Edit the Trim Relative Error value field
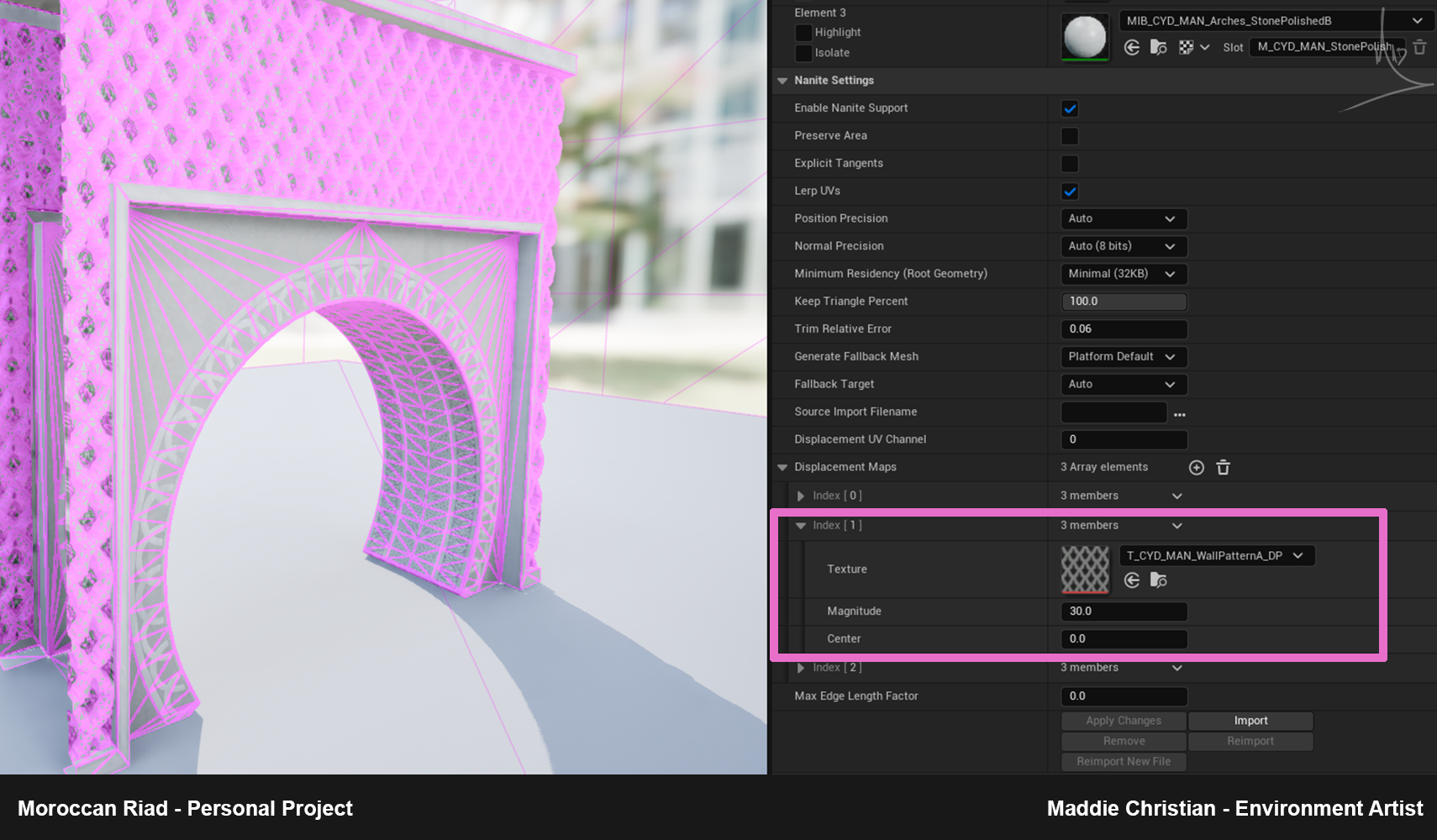 coord(1124,329)
